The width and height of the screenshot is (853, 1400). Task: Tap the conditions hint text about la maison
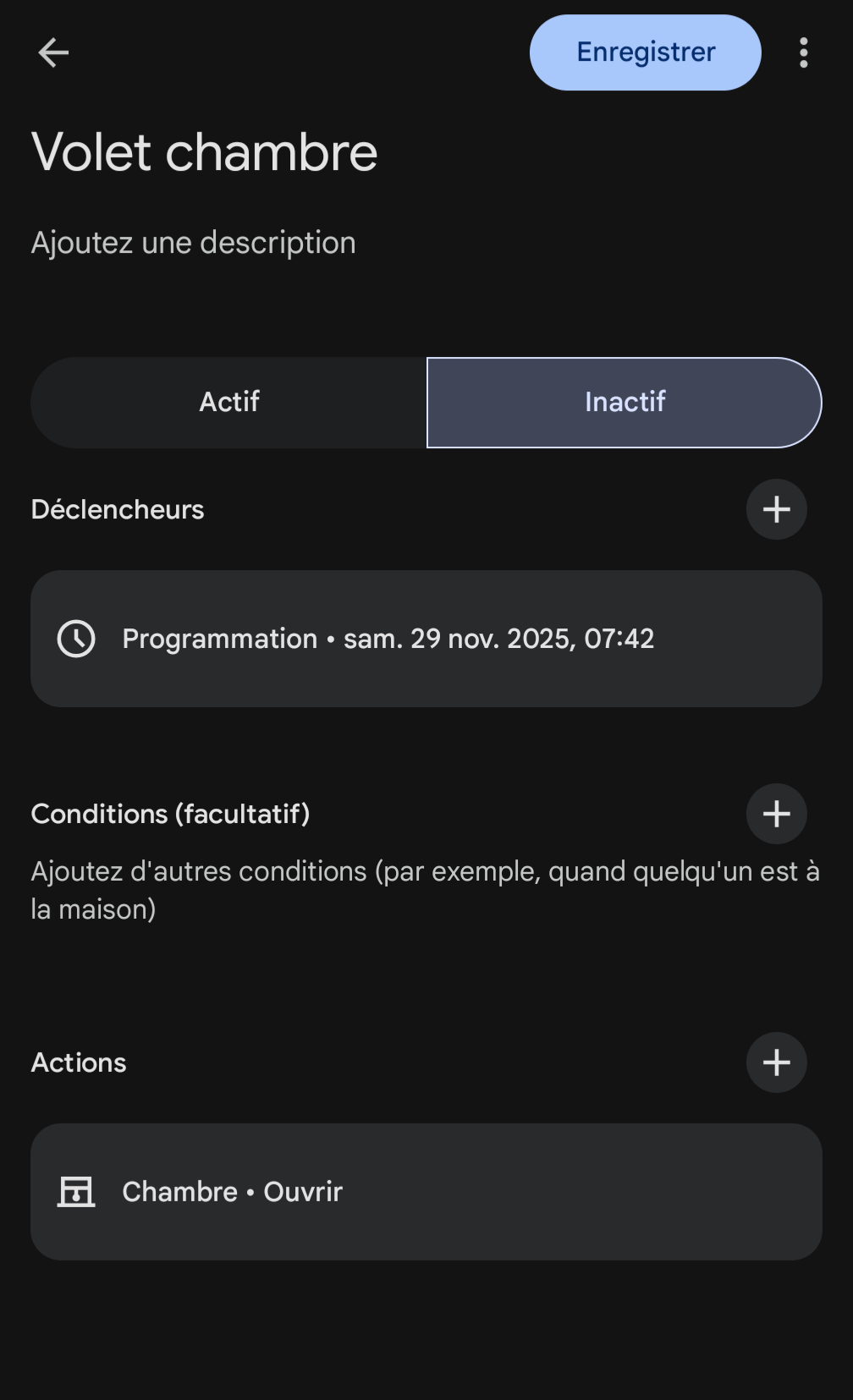coord(425,890)
